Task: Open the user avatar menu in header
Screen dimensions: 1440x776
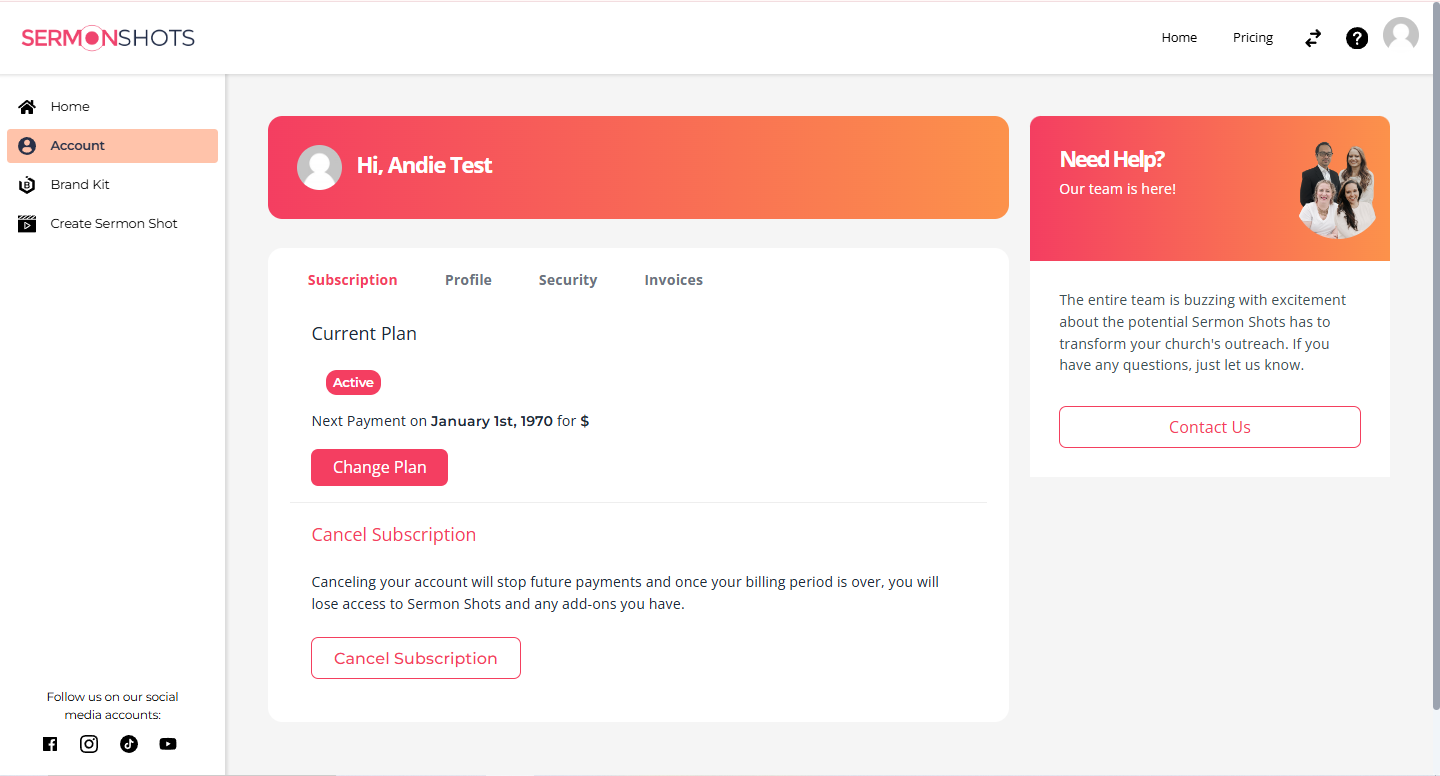Action: pyautogui.click(x=1401, y=35)
